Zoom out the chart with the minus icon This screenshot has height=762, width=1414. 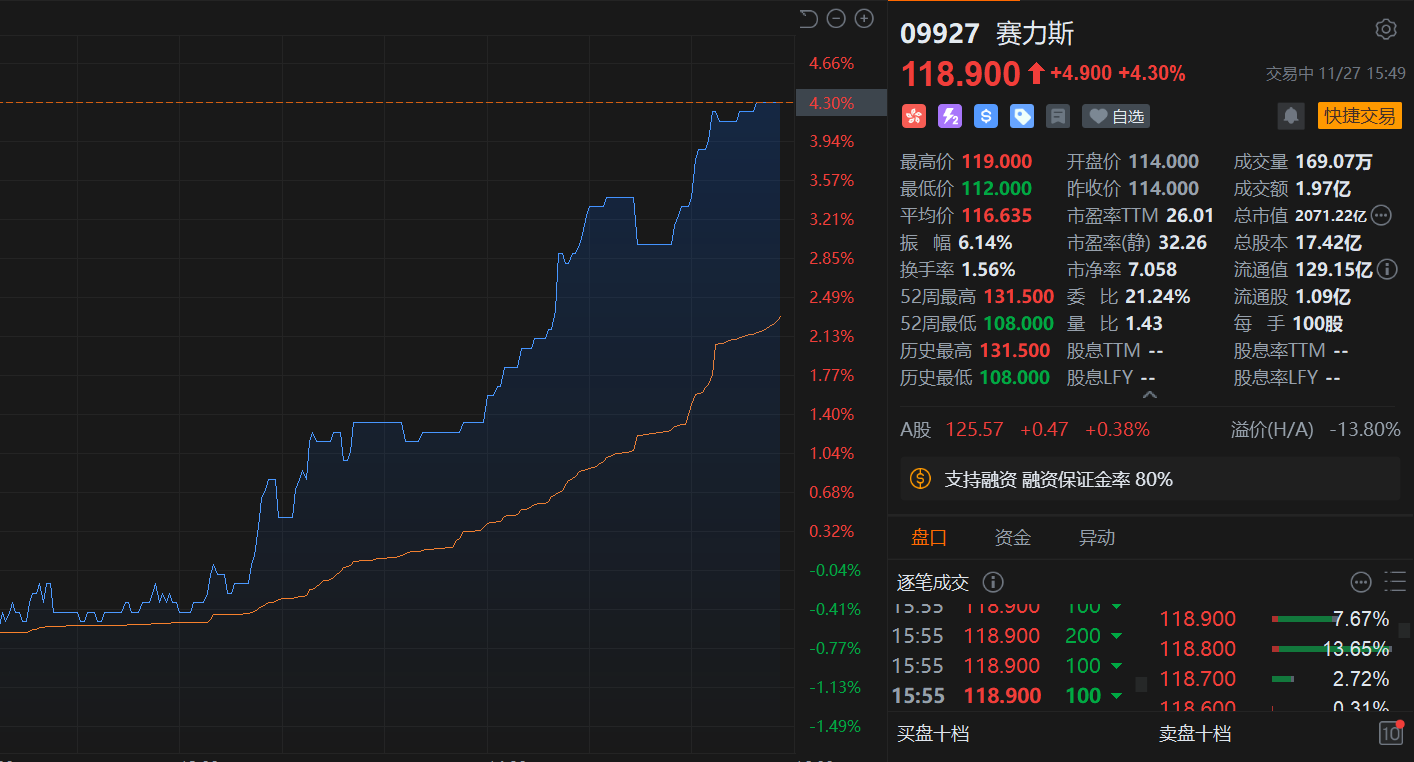837,19
